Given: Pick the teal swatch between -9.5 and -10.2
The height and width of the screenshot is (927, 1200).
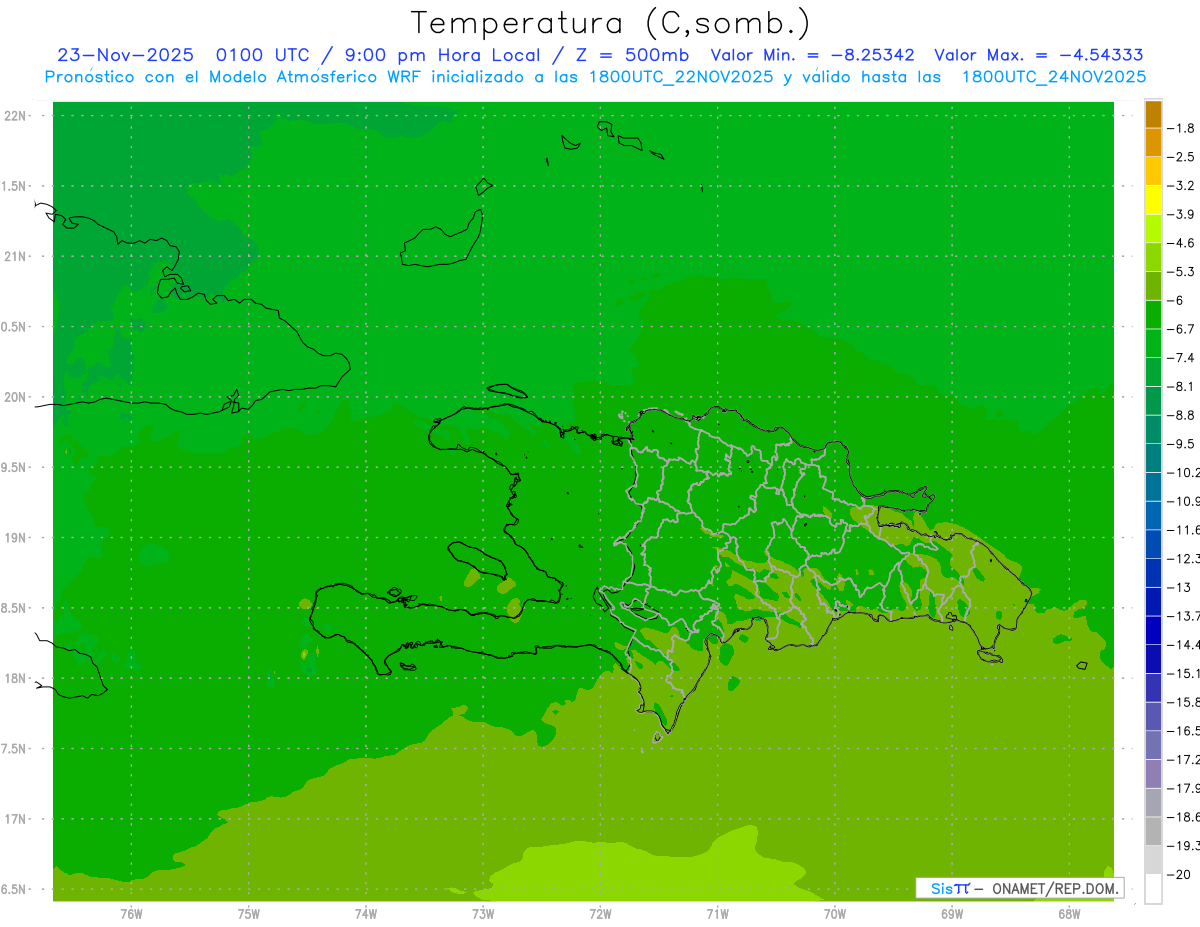Looking at the screenshot, I should (1153, 458).
